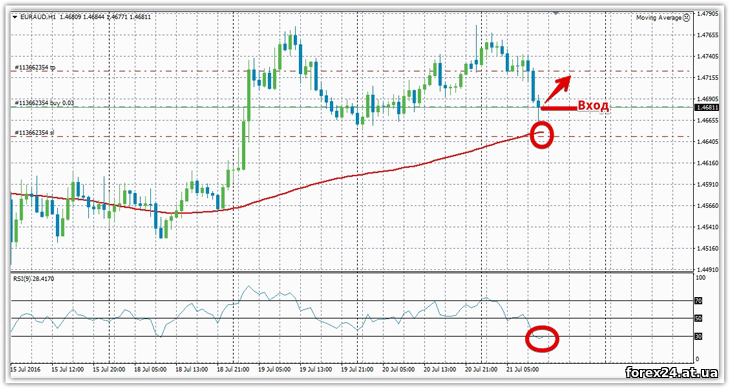This screenshot has height=388, width=729.
Task: Click the 1.46405 price axis label
Action: pyautogui.click(x=708, y=142)
